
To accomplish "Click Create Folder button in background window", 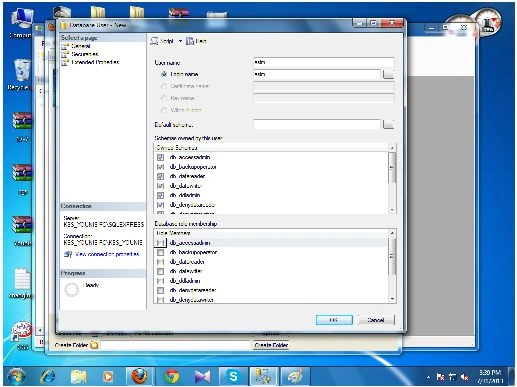I will [271, 345].
